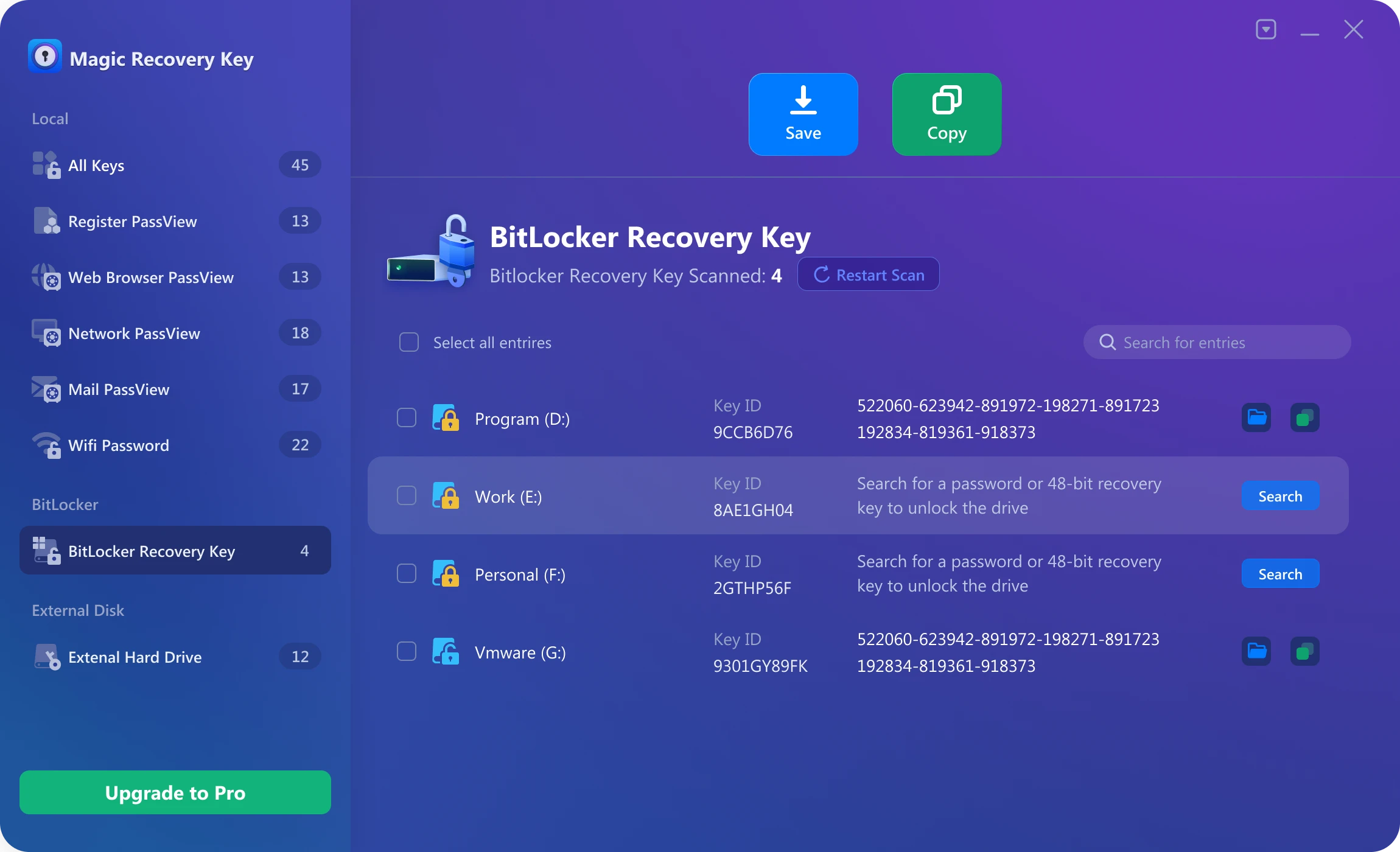Click the Restart Scan refresh icon
The width and height of the screenshot is (1400, 852).
tap(821, 274)
